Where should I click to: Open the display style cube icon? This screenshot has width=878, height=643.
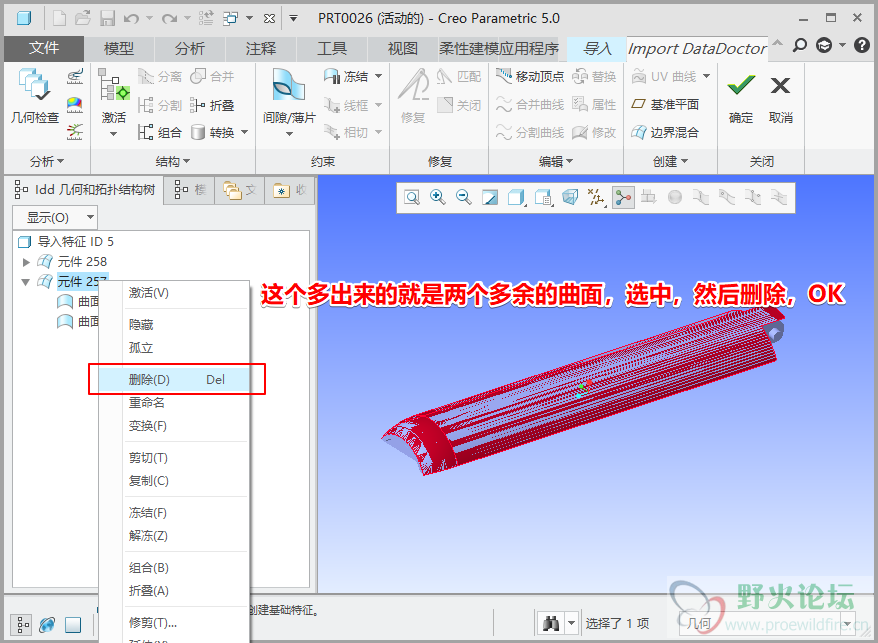(x=516, y=197)
